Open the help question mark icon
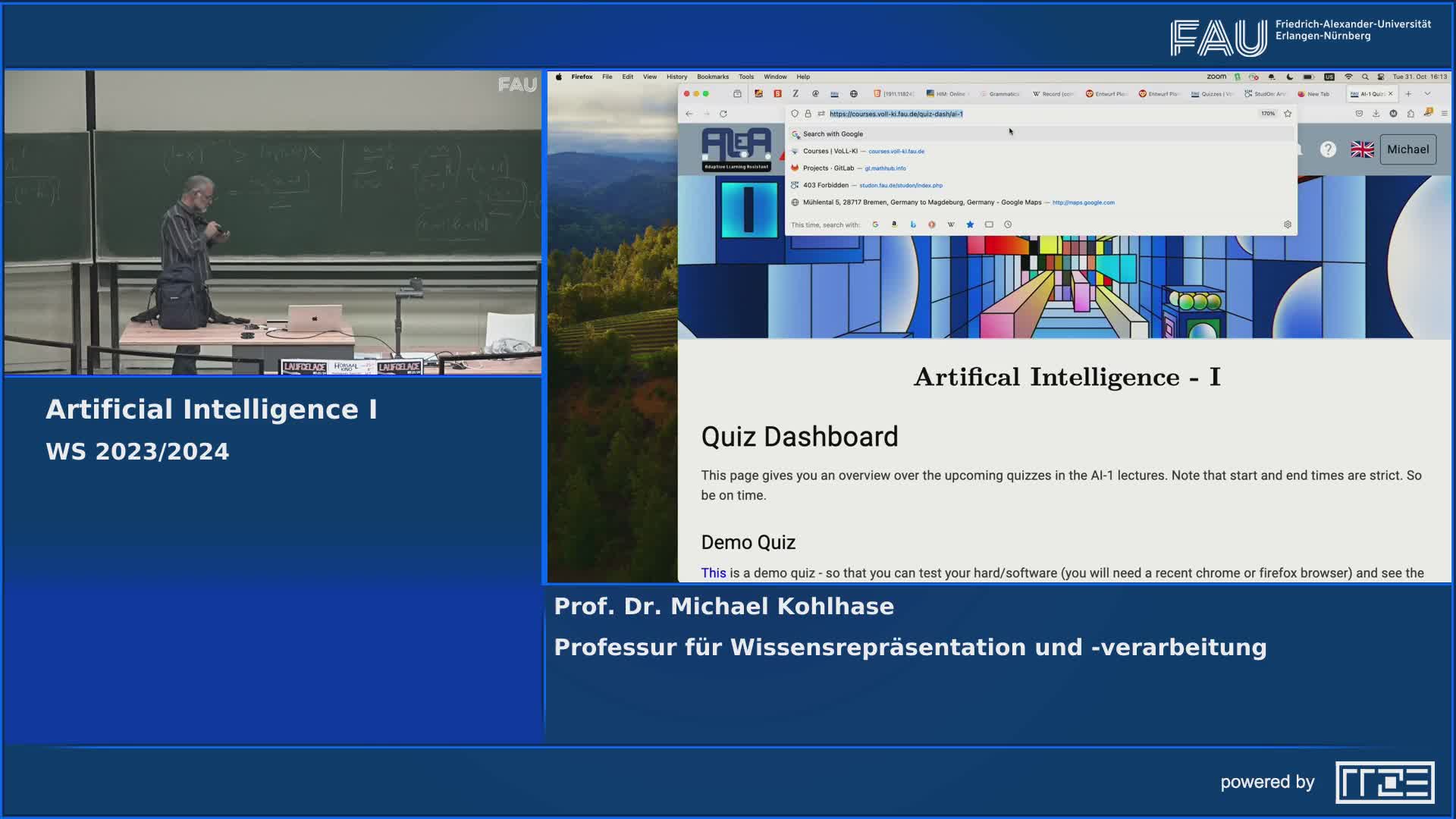The width and height of the screenshot is (1456, 819). (1327, 149)
